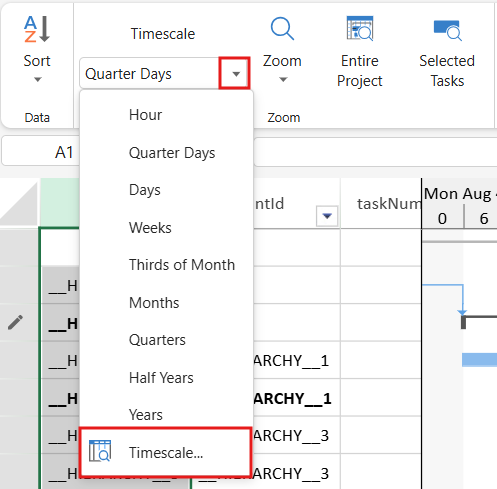Click the taskNum column header

(381, 203)
